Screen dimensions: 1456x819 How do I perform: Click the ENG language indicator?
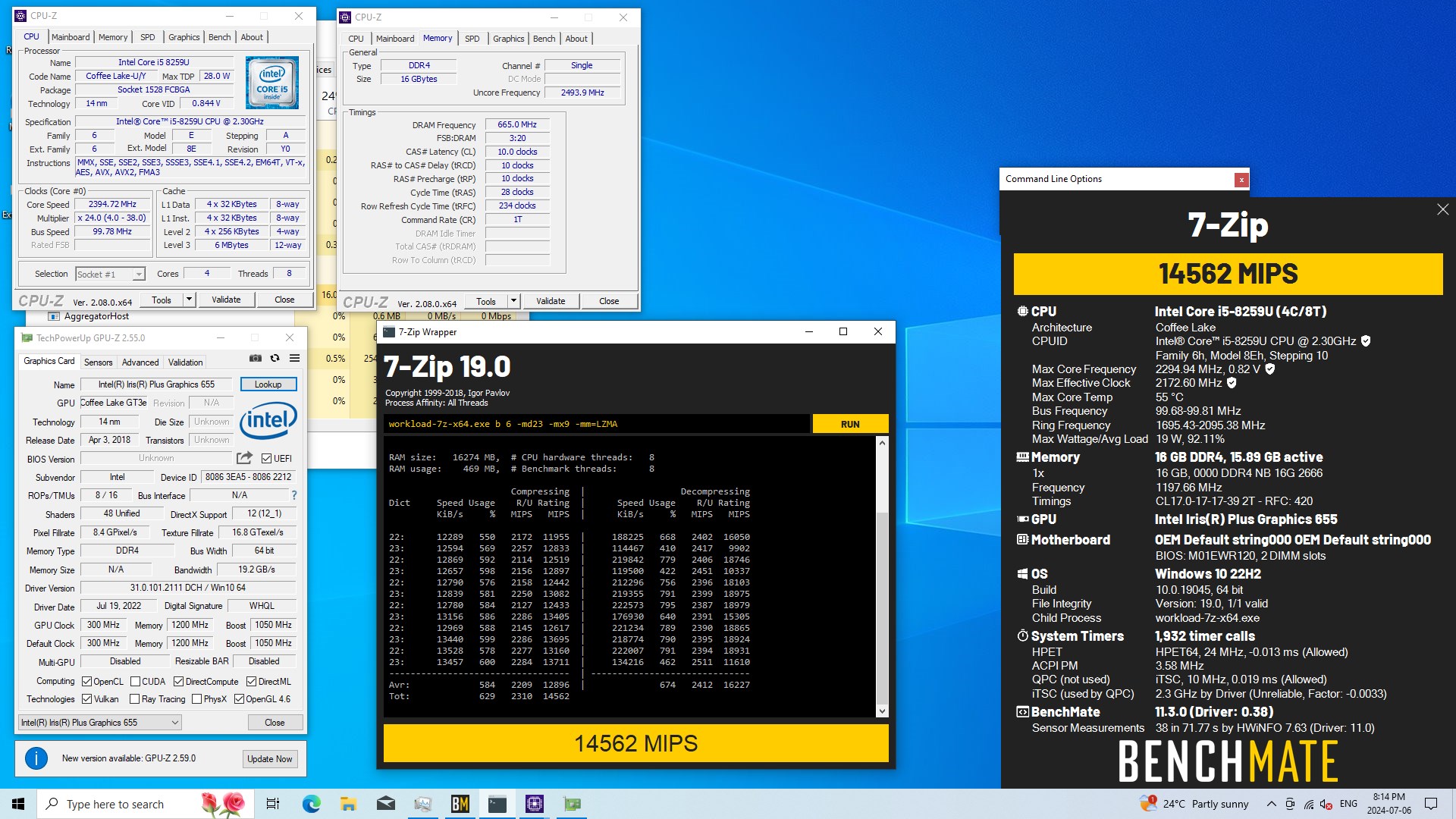click(x=1348, y=804)
